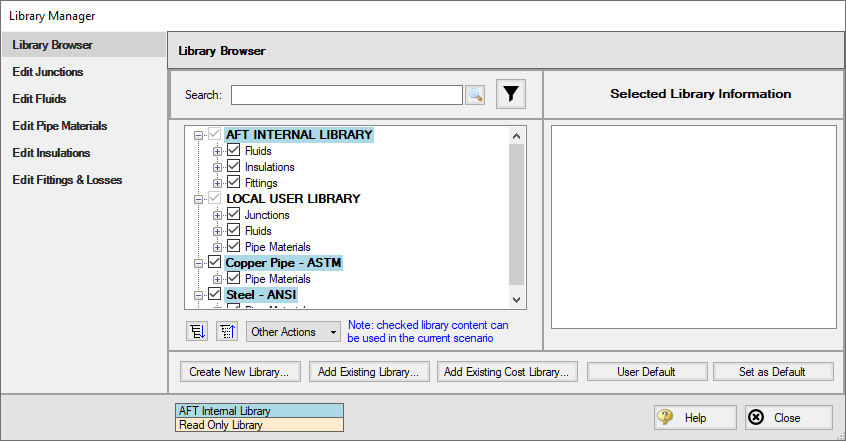
Task: Select the Fittings tree label
Action: (x=261, y=183)
